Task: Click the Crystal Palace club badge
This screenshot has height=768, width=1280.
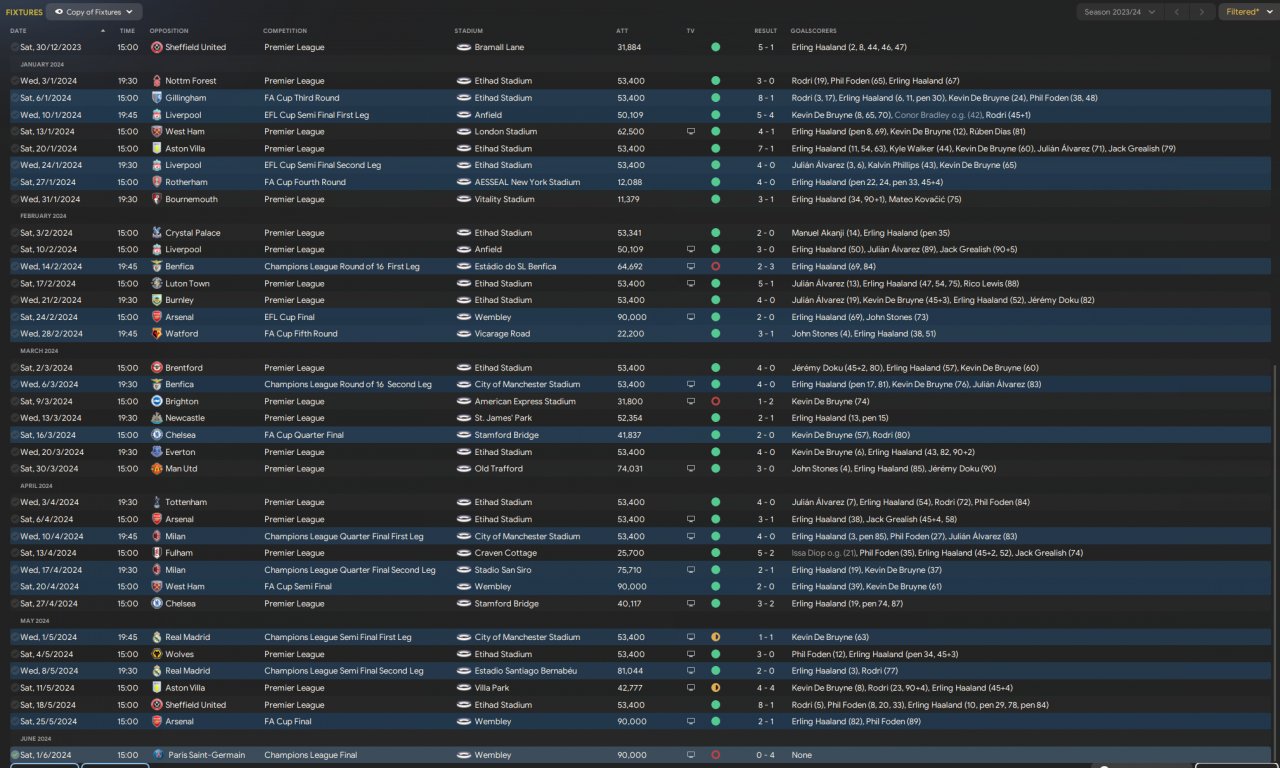Action: click(157, 233)
